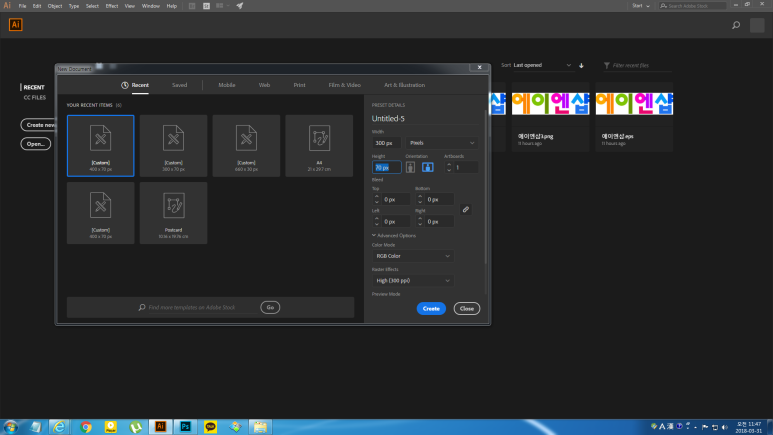Open the View menu
The image size is (773, 435).
130,6
